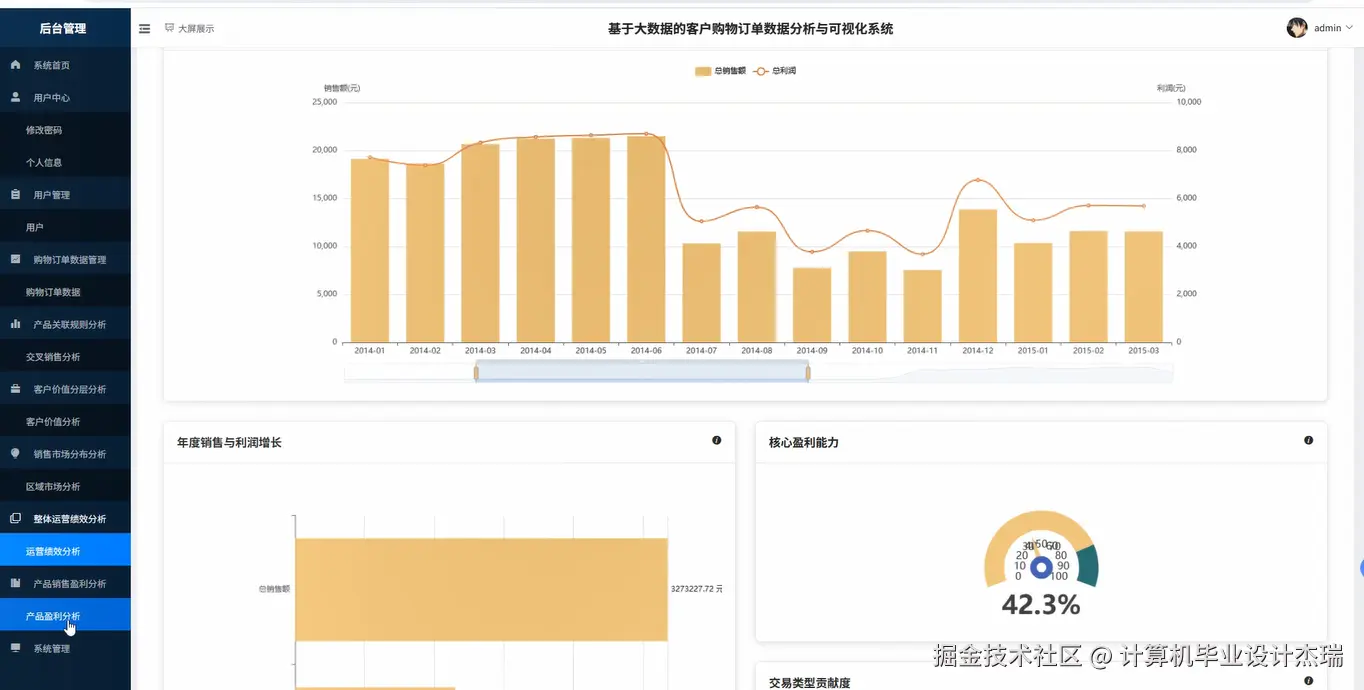Click the copy icon beside 整体运营绩效分析
The width and height of the screenshot is (1364, 690).
click(15, 518)
